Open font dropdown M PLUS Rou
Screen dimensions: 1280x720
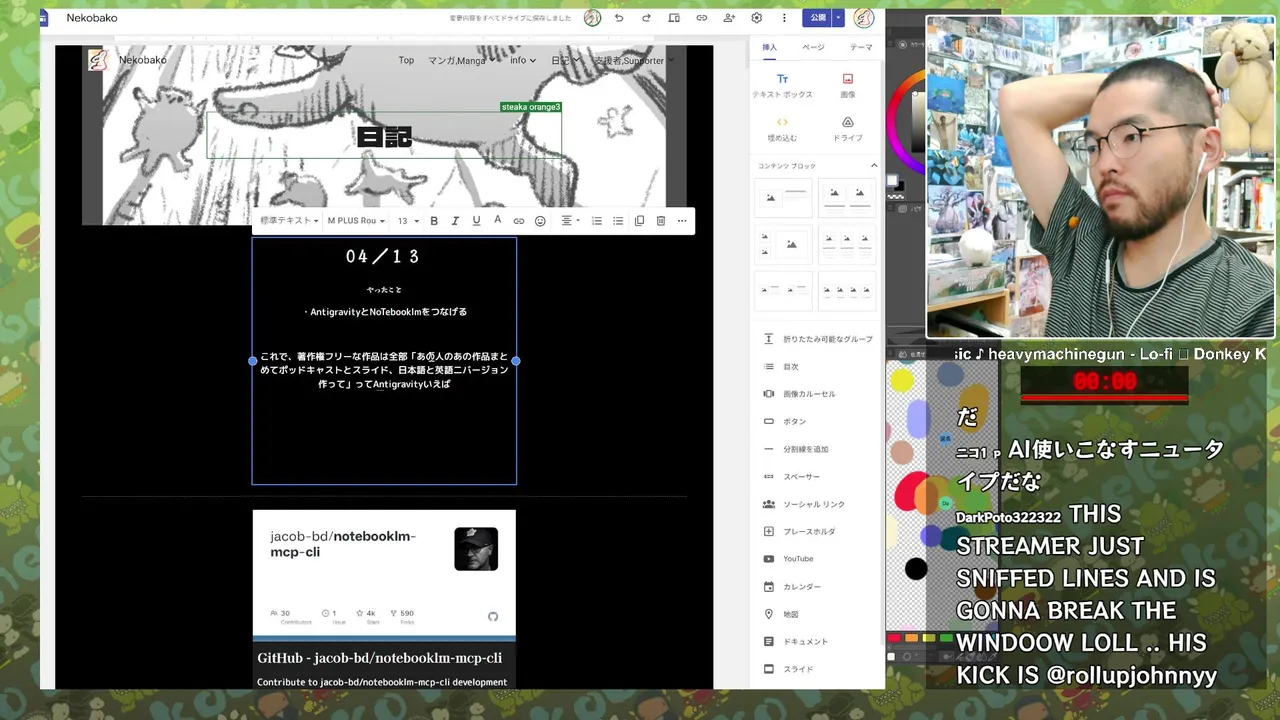click(x=356, y=221)
